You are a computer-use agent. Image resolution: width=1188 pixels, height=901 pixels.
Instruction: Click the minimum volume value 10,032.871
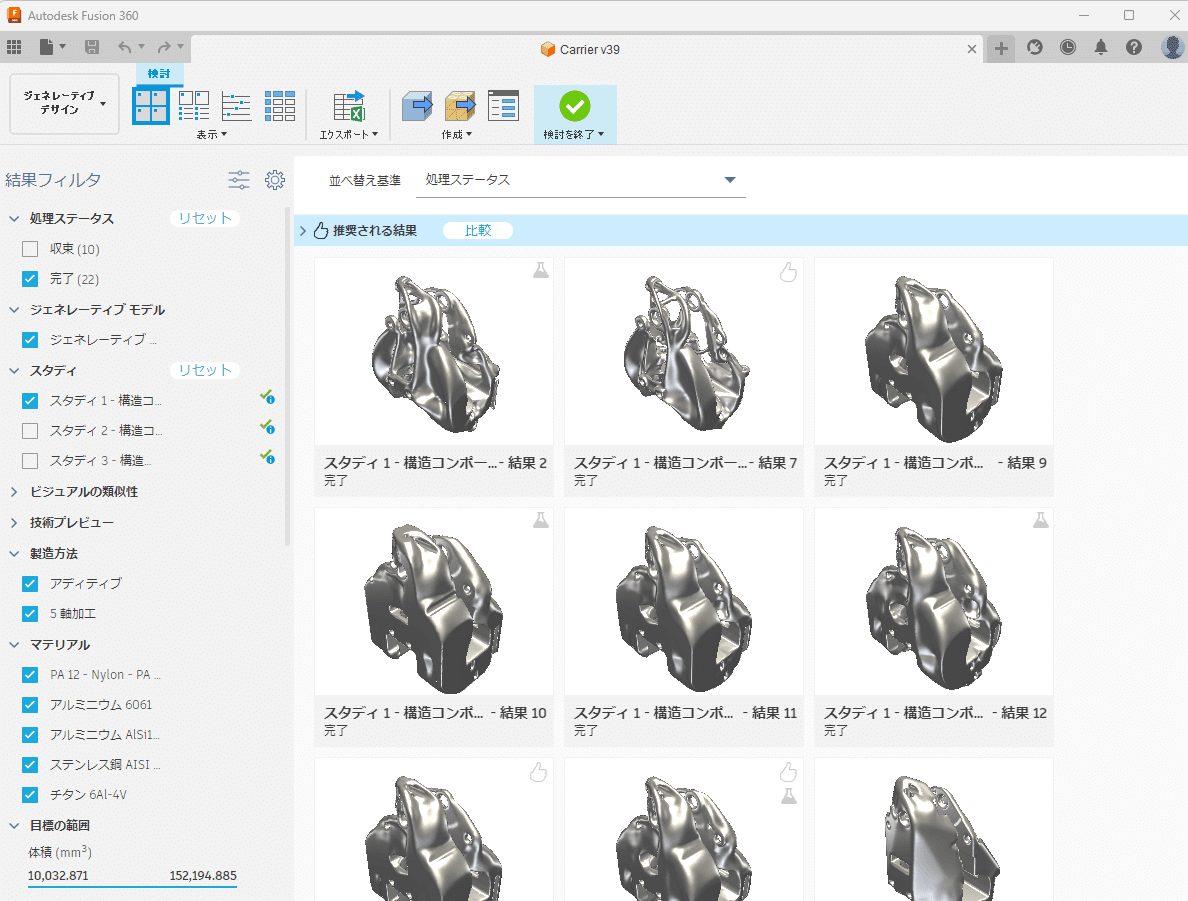58,876
